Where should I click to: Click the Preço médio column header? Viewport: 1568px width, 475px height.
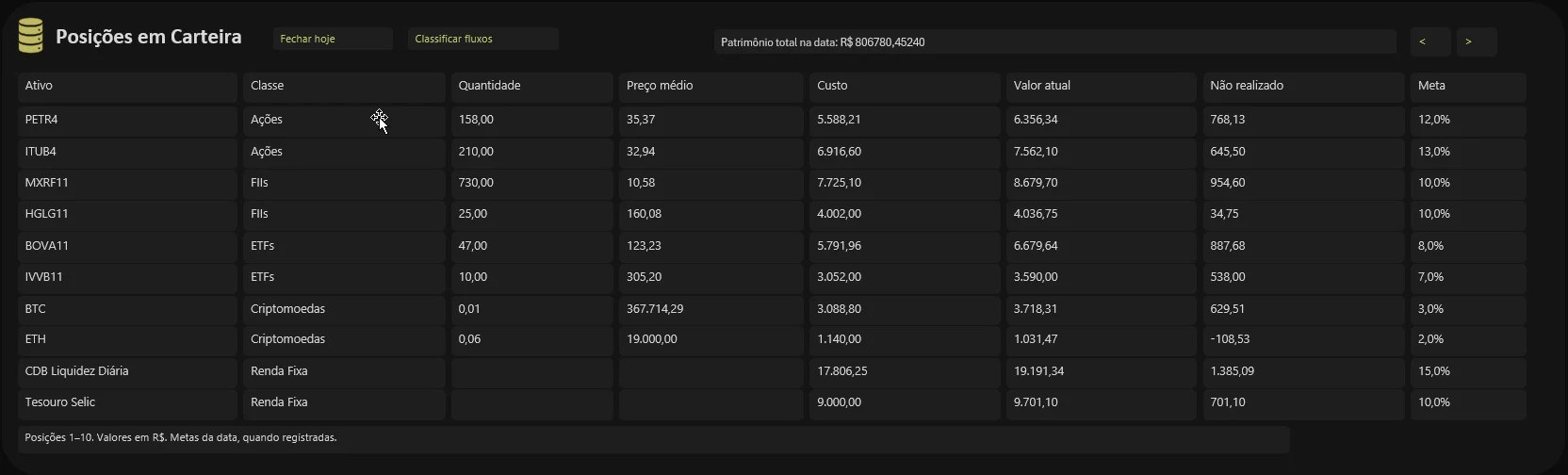(711, 87)
